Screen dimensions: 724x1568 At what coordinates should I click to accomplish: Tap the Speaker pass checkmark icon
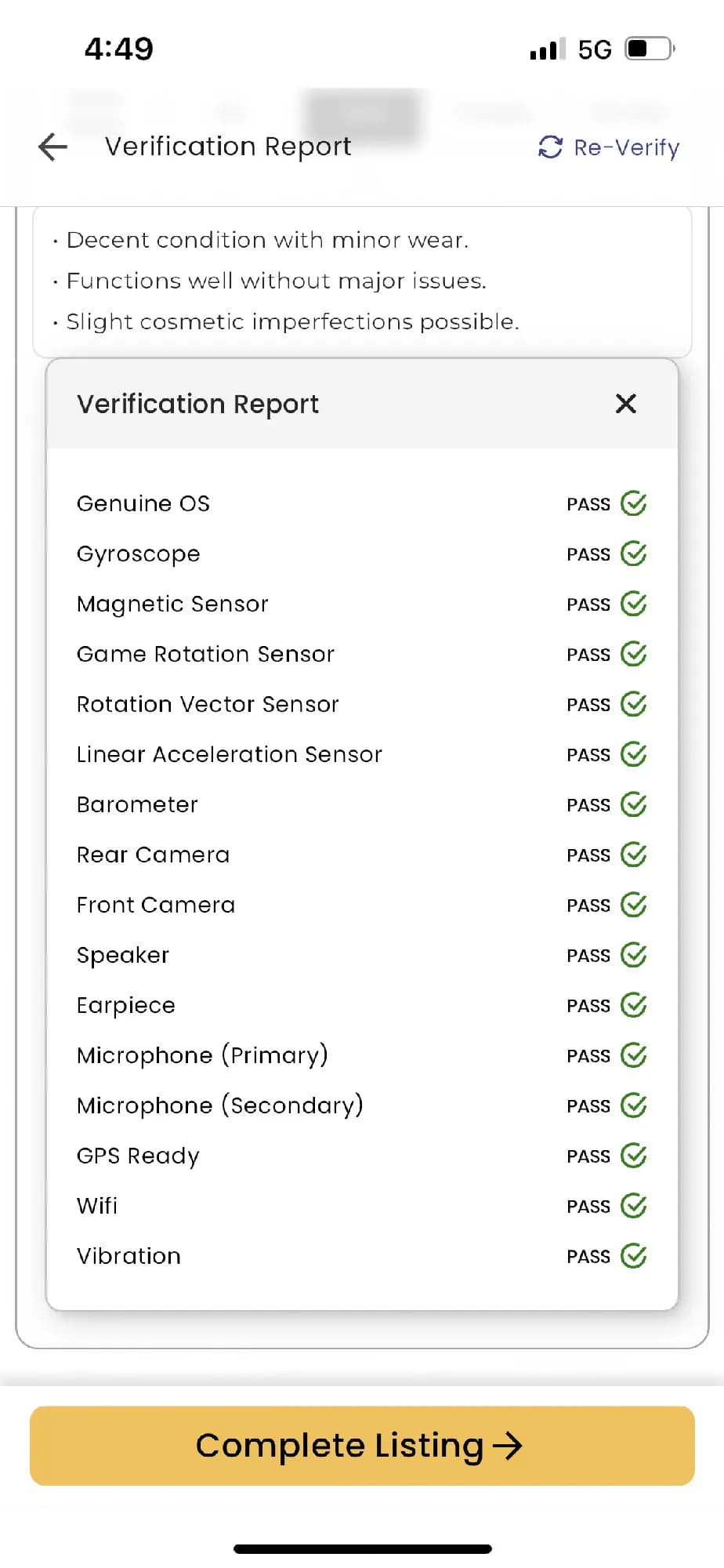coord(633,955)
